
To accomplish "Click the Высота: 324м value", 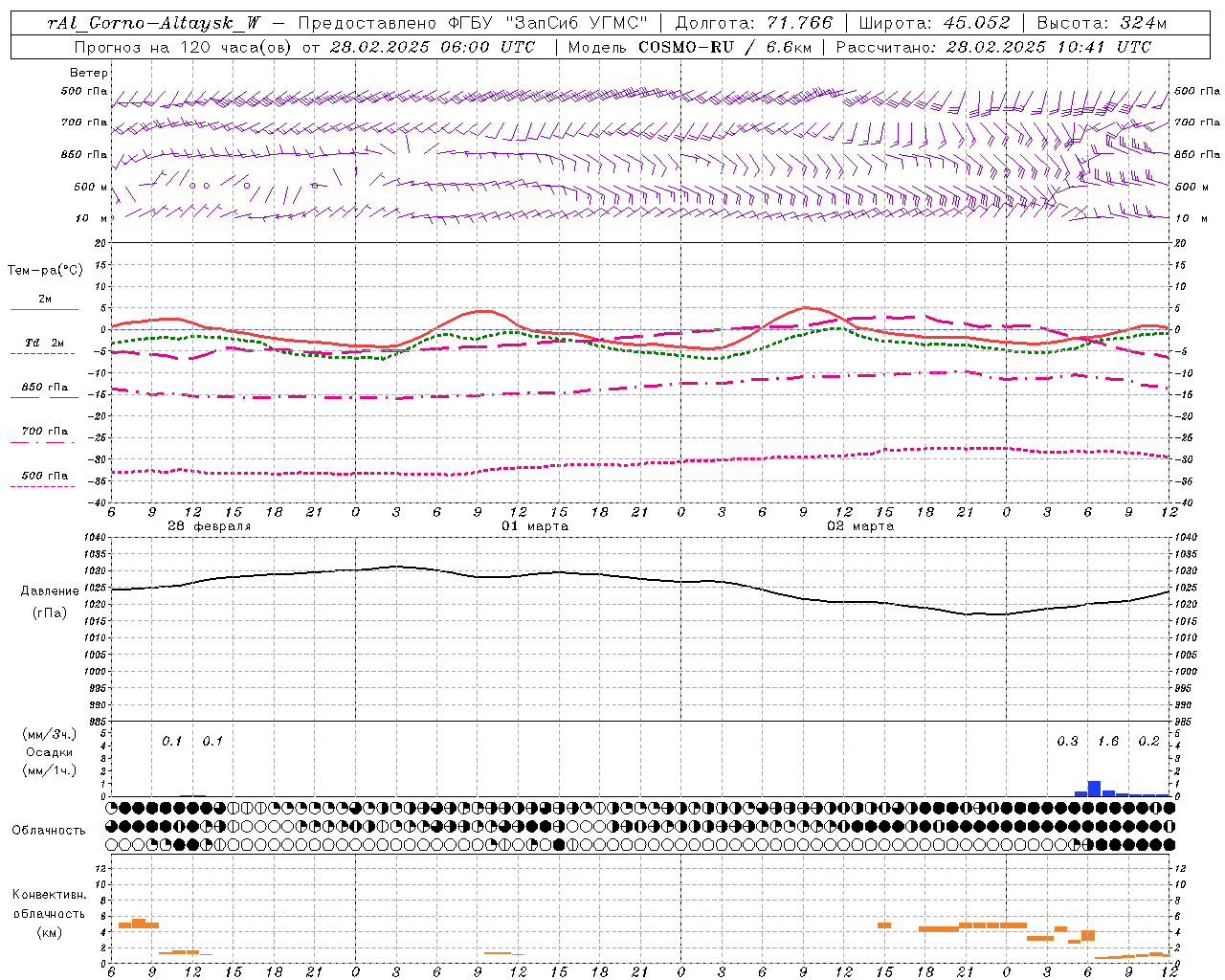I will 1102,23.
